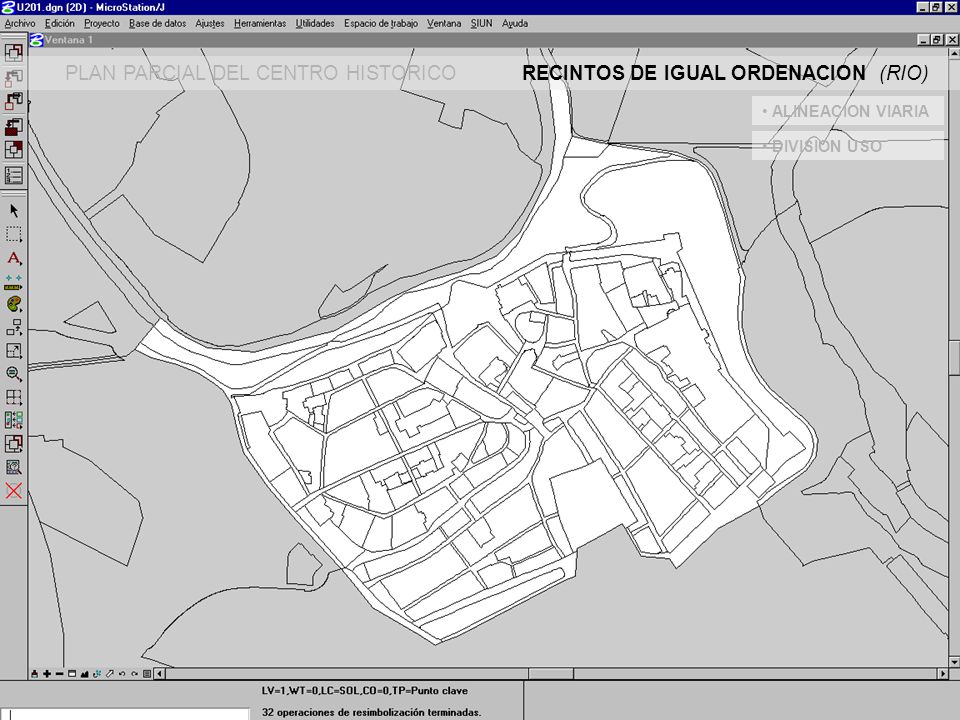Open the Herramientas menu
The image size is (960, 720).
pyautogui.click(x=260, y=23)
